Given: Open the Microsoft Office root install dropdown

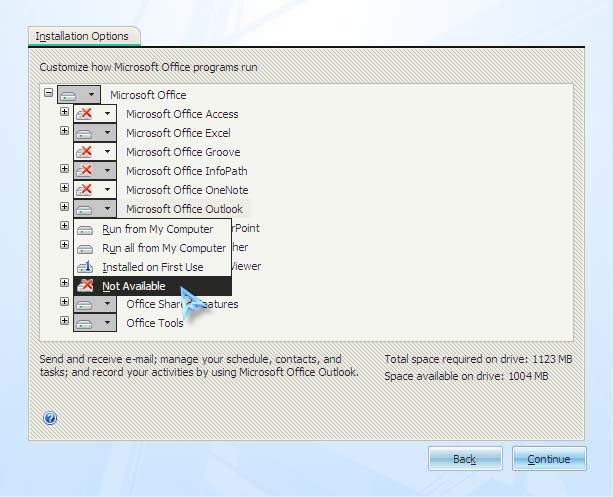Looking at the screenshot, I should pyautogui.click(x=79, y=95).
